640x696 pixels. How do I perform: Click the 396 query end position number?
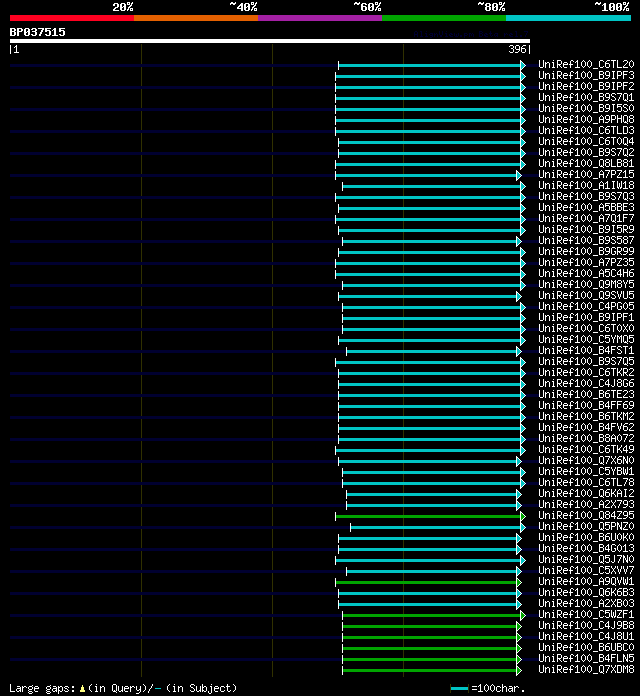517,49
